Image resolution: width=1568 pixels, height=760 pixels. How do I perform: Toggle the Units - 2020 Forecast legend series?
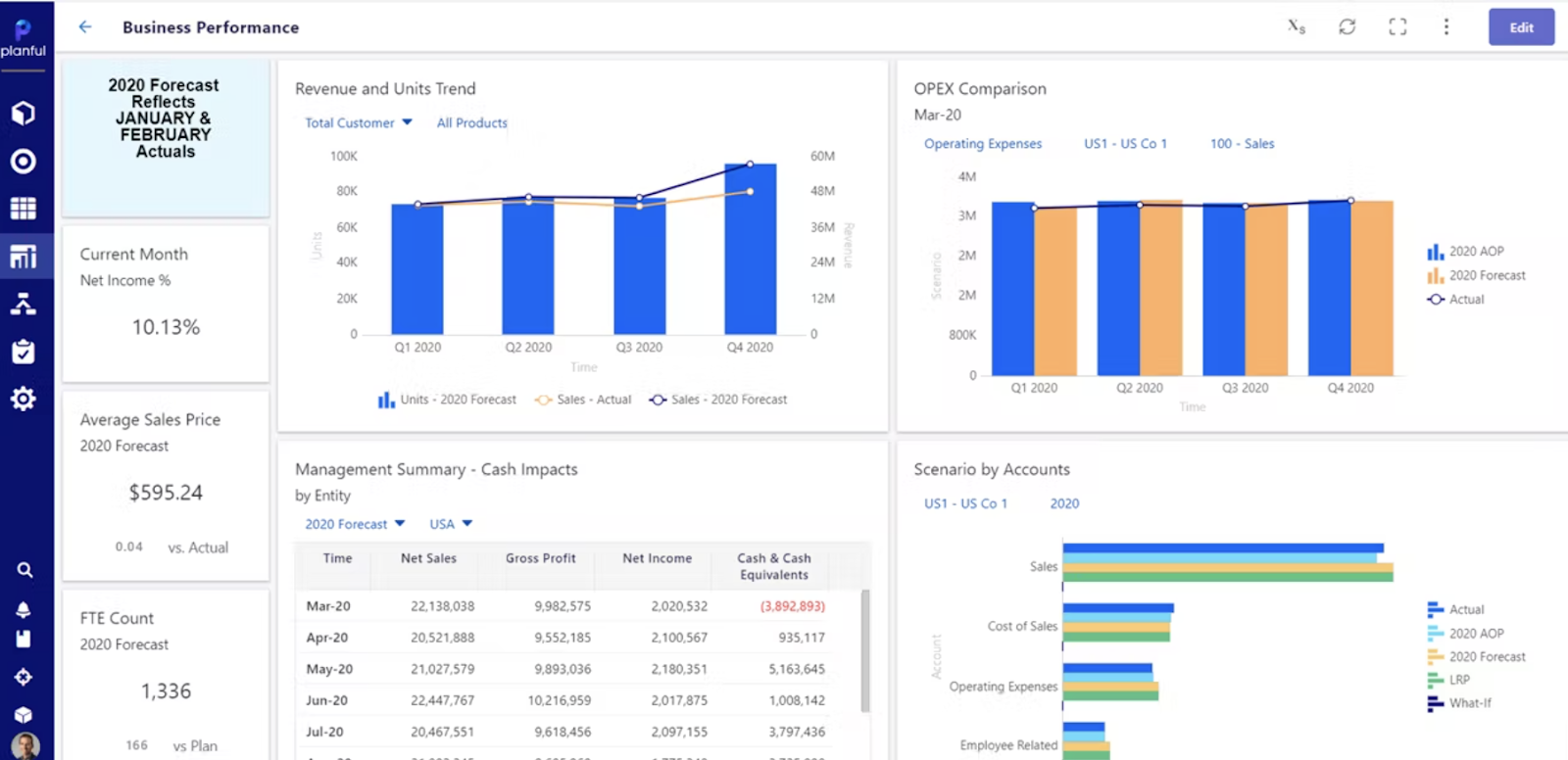point(448,400)
